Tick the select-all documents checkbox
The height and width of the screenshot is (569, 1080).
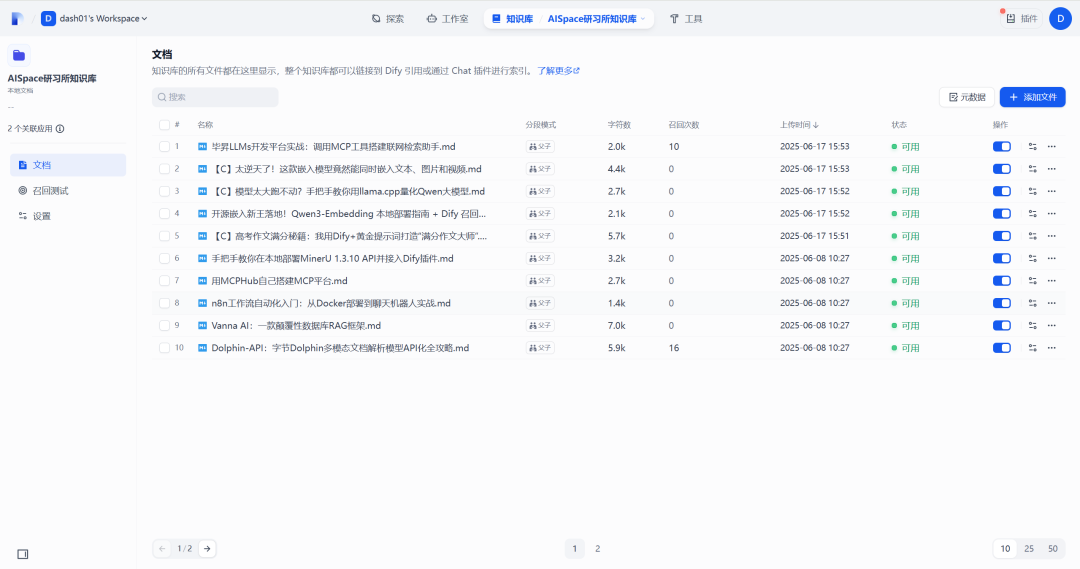[x=164, y=125]
